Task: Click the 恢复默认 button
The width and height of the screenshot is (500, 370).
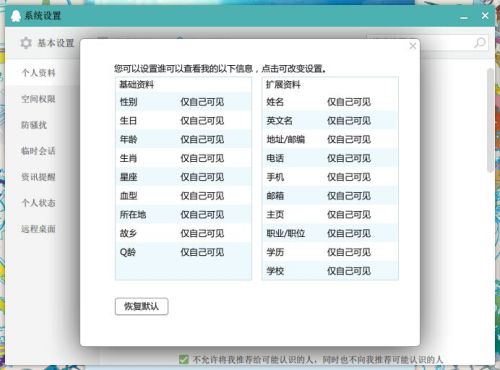Action: pos(141,306)
